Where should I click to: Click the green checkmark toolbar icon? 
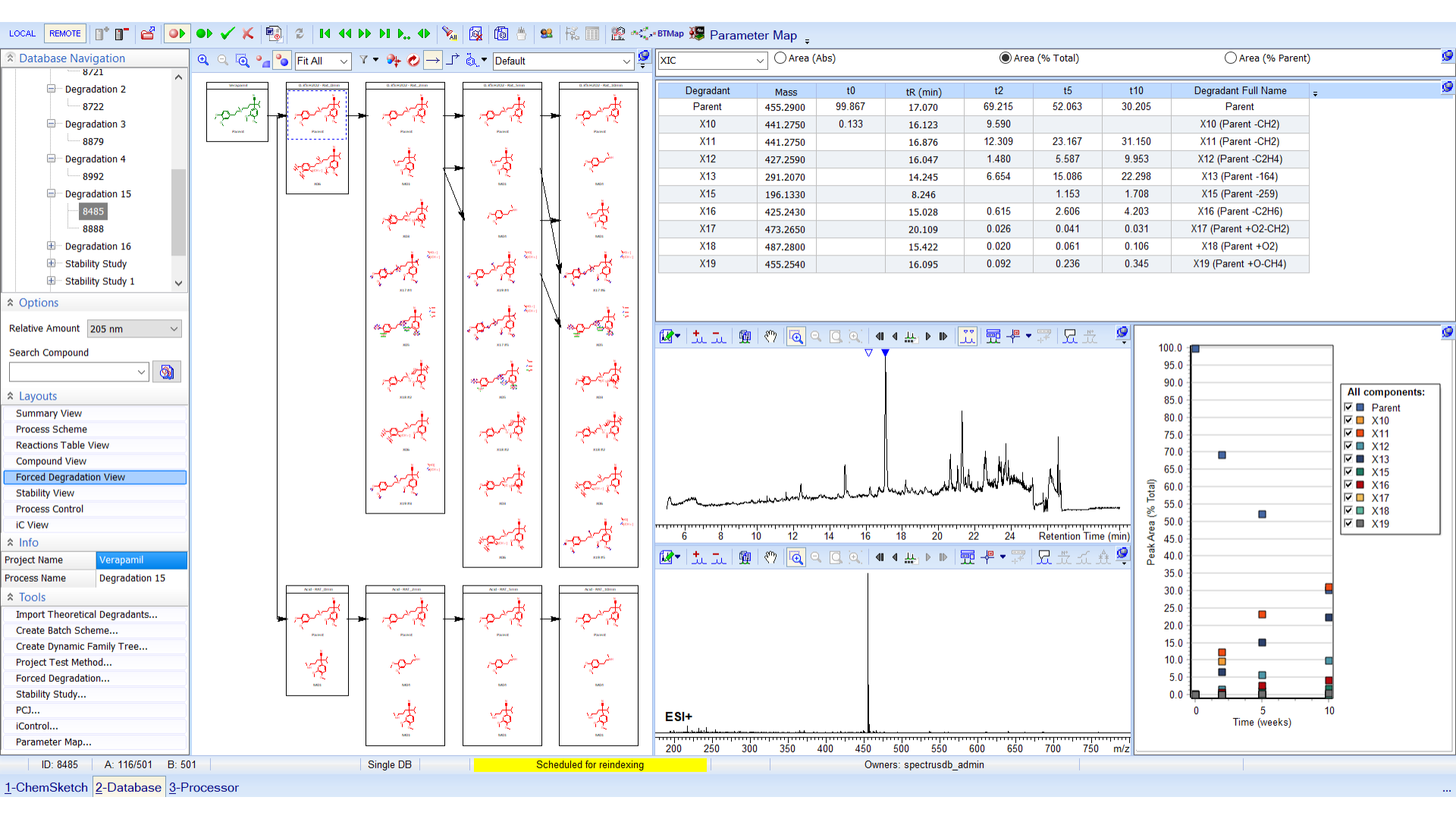(227, 33)
